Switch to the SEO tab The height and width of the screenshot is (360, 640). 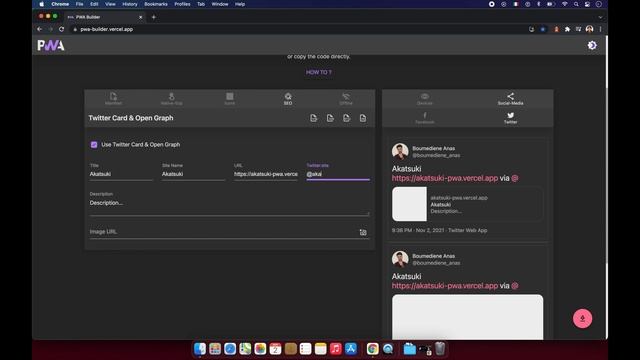288,98
